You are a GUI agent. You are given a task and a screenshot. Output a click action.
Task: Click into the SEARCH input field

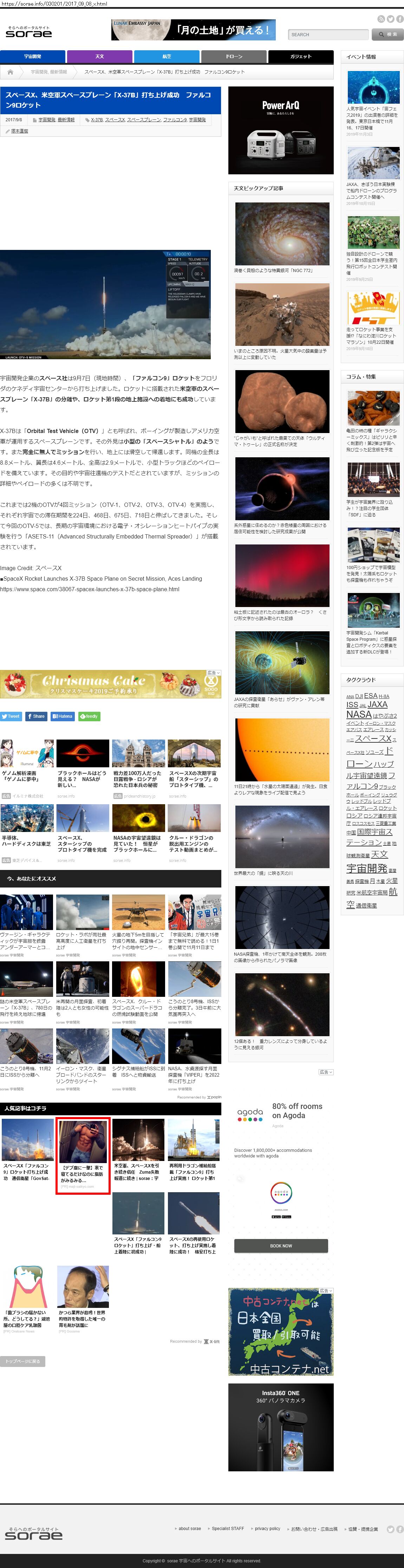coord(328,35)
